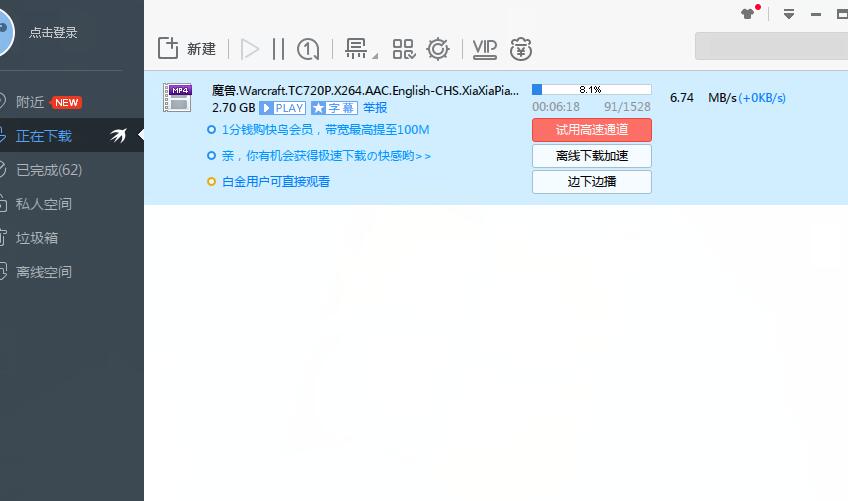Open the QR code apps grid icon
The height and width of the screenshot is (501, 848).
pos(403,49)
